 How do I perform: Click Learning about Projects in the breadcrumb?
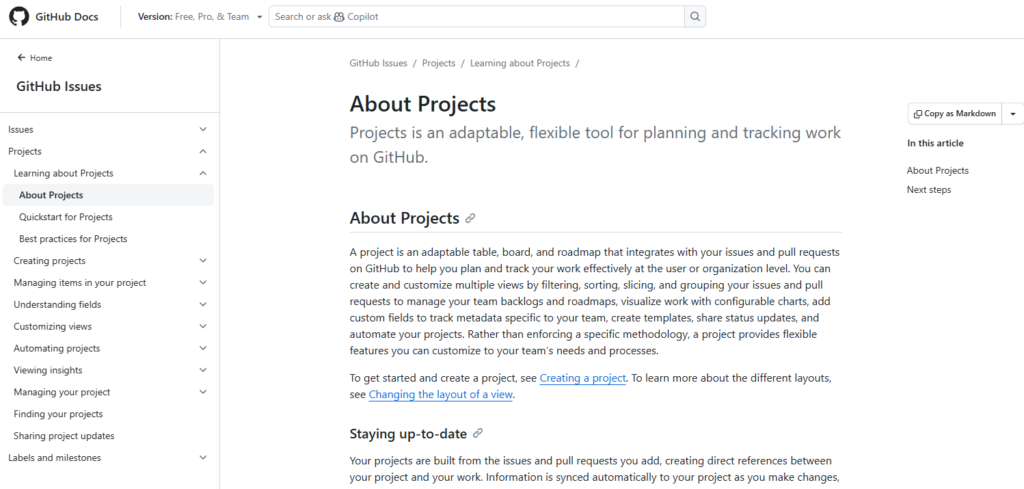point(520,63)
